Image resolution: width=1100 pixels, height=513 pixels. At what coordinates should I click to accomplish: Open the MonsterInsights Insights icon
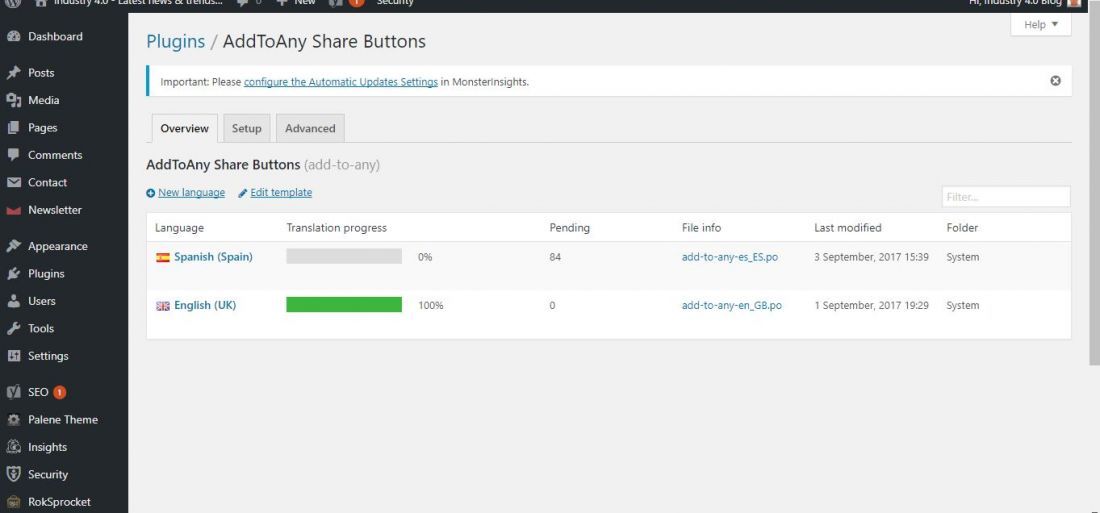coord(13,447)
